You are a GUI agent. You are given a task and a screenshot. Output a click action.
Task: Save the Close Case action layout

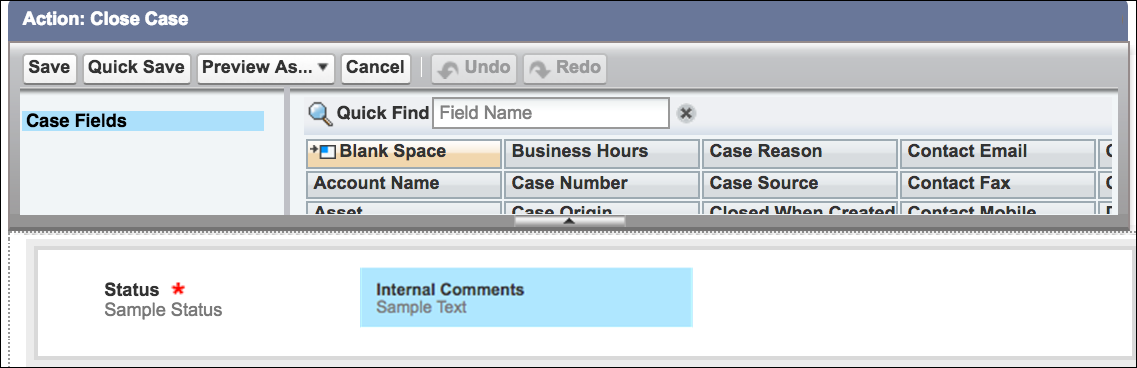pos(49,68)
